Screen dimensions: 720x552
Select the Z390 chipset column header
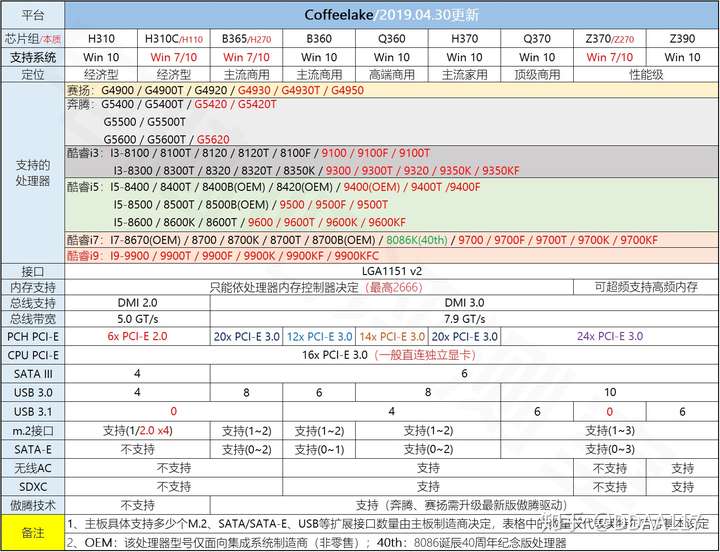682,39
